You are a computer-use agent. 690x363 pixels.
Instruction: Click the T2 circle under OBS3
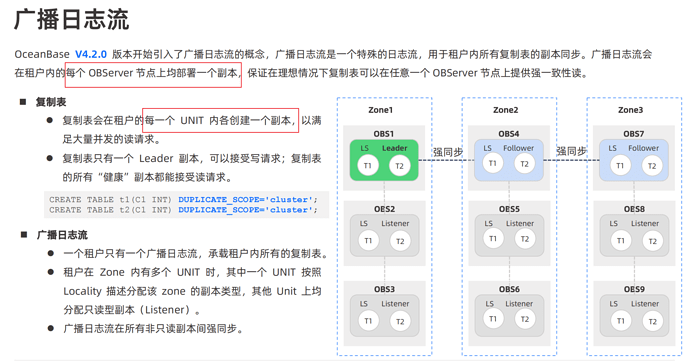point(400,321)
